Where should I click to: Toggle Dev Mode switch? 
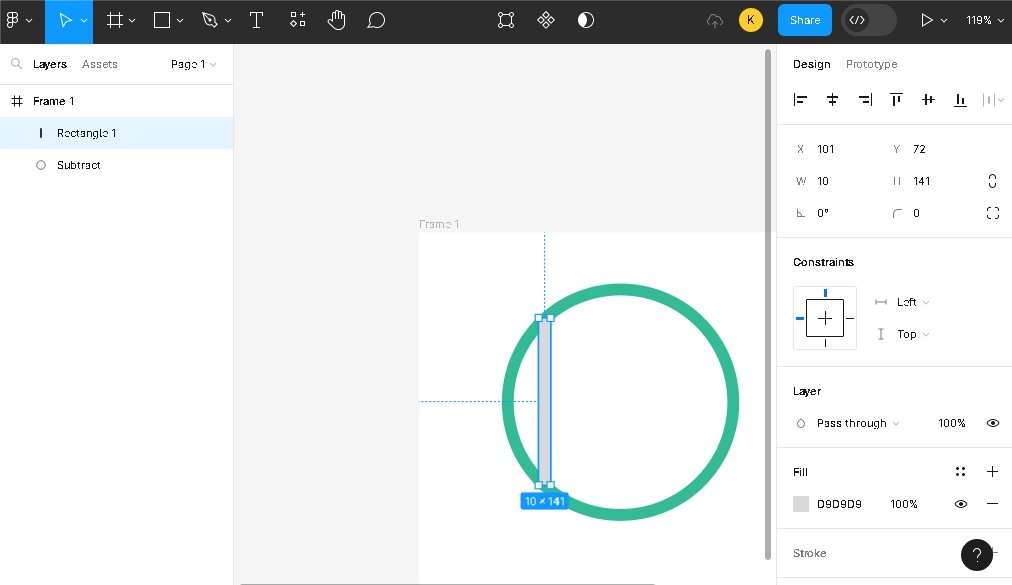[868, 20]
